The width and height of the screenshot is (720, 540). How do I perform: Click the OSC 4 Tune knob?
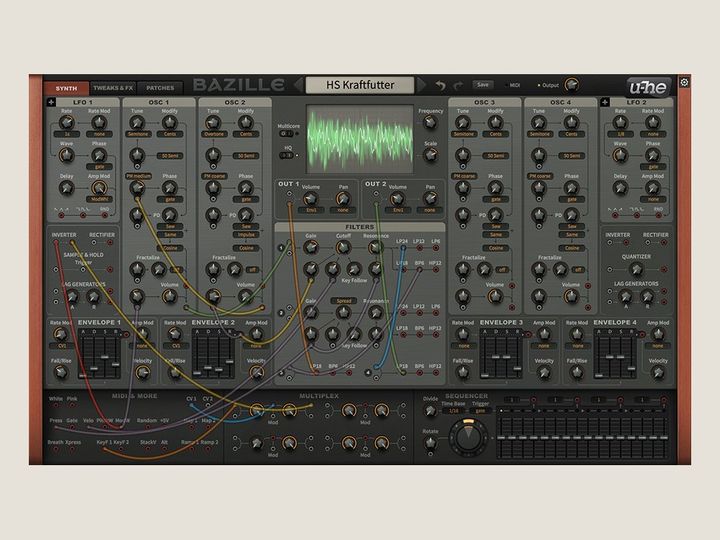(x=539, y=123)
